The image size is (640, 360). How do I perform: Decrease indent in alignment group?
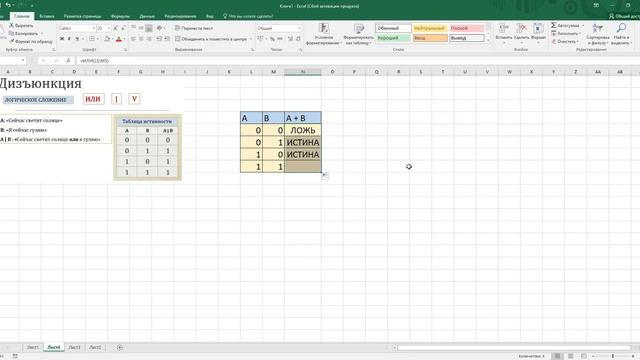pyautogui.click(x=159, y=39)
